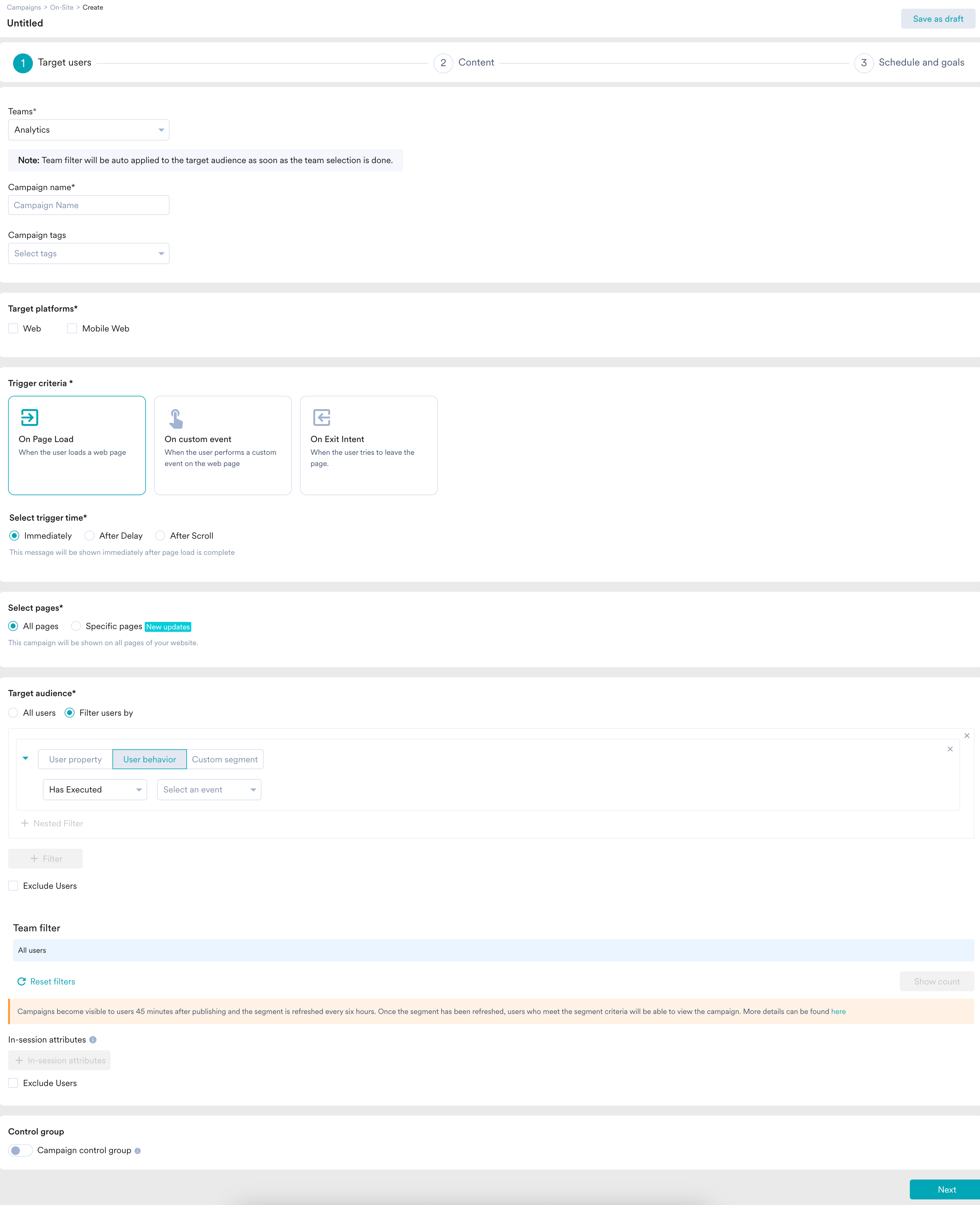Toggle the Campaign control group switch

click(20, 1150)
